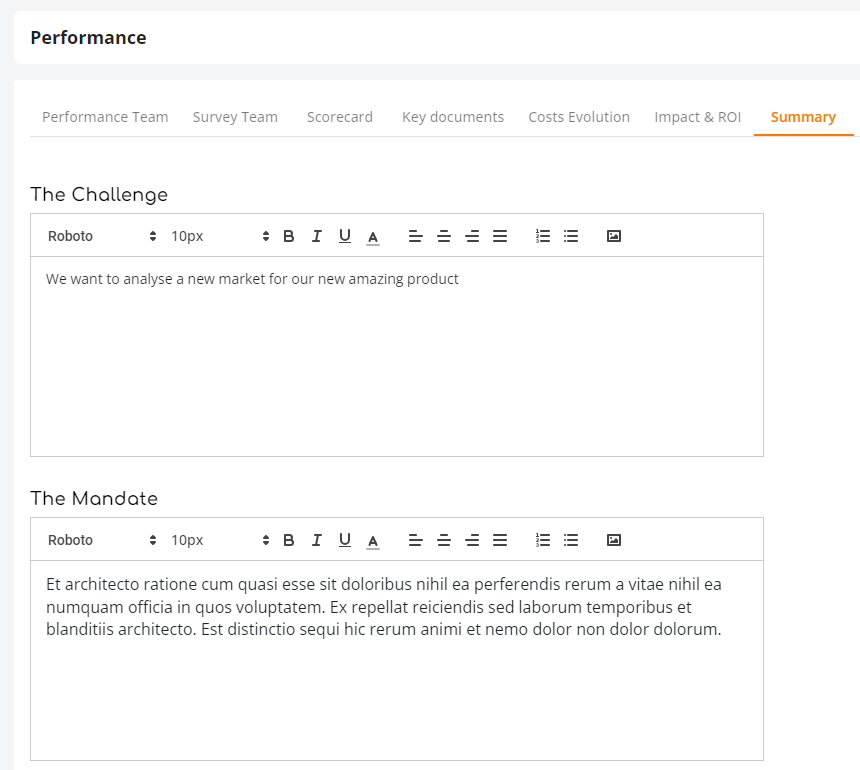Justify text in The Mandate editor
This screenshot has width=860, height=770.
coord(500,540)
